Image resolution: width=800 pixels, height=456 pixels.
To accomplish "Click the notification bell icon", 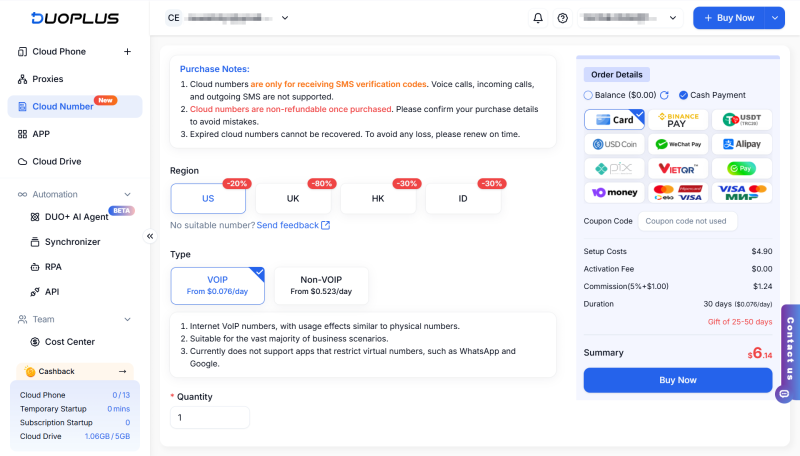I will click(538, 18).
